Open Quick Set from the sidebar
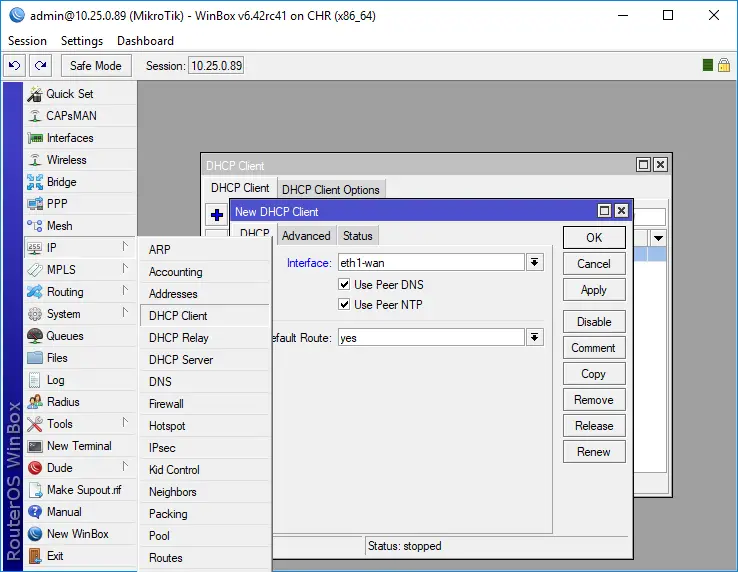 coord(80,94)
